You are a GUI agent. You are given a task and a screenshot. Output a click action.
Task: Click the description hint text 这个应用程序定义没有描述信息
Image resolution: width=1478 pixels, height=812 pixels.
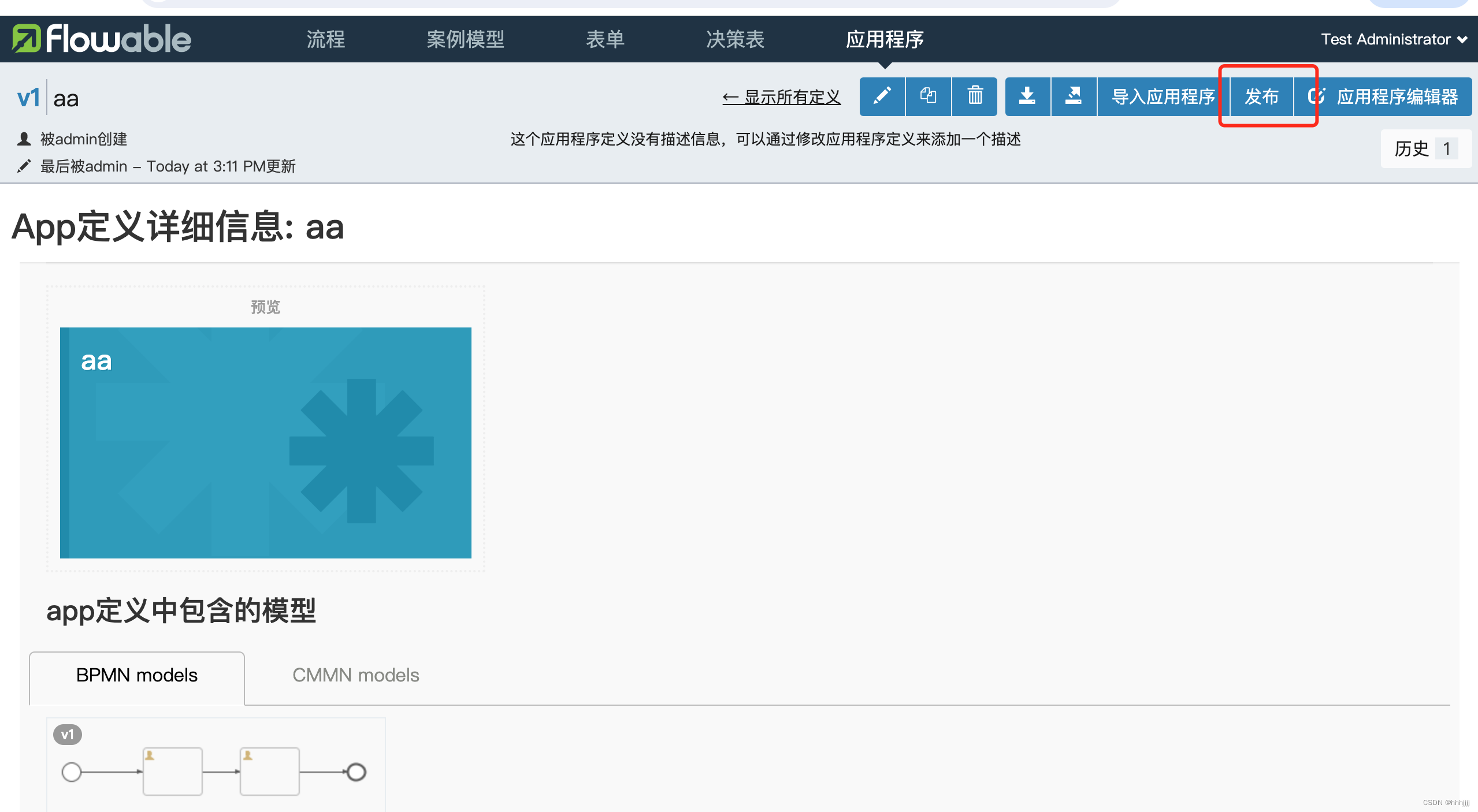tap(766, 139)
